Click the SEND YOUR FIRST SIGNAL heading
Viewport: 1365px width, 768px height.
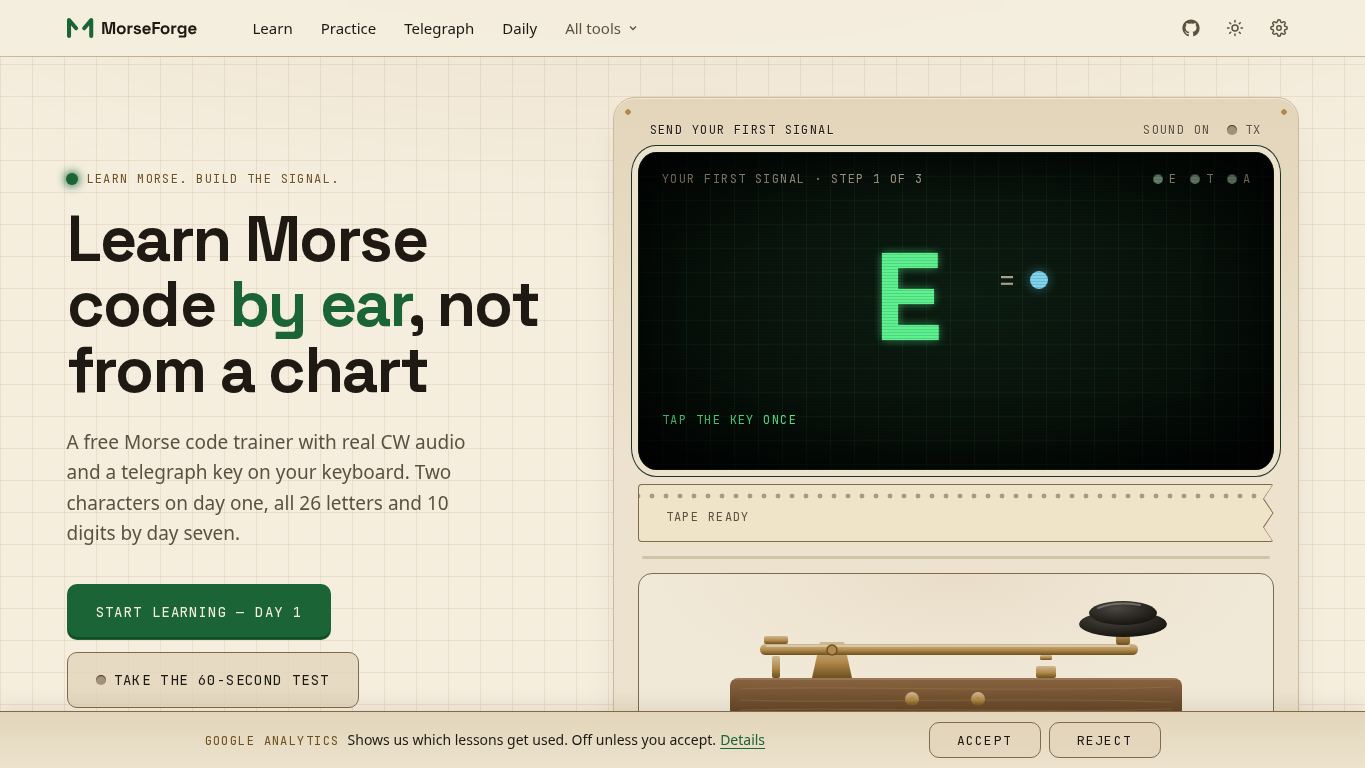(x=742, y=130)
